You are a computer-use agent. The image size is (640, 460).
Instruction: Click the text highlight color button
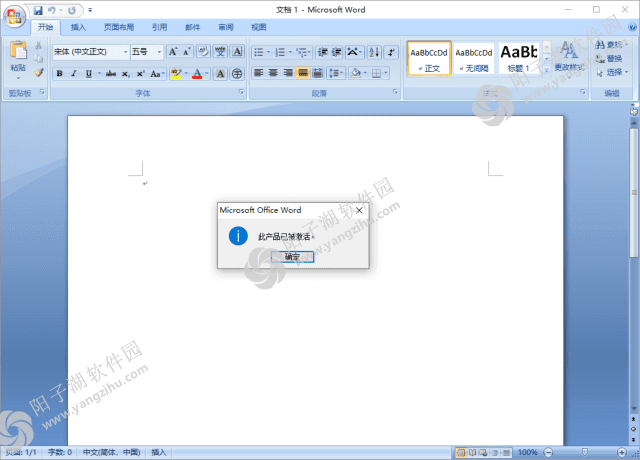click(176, 73)
